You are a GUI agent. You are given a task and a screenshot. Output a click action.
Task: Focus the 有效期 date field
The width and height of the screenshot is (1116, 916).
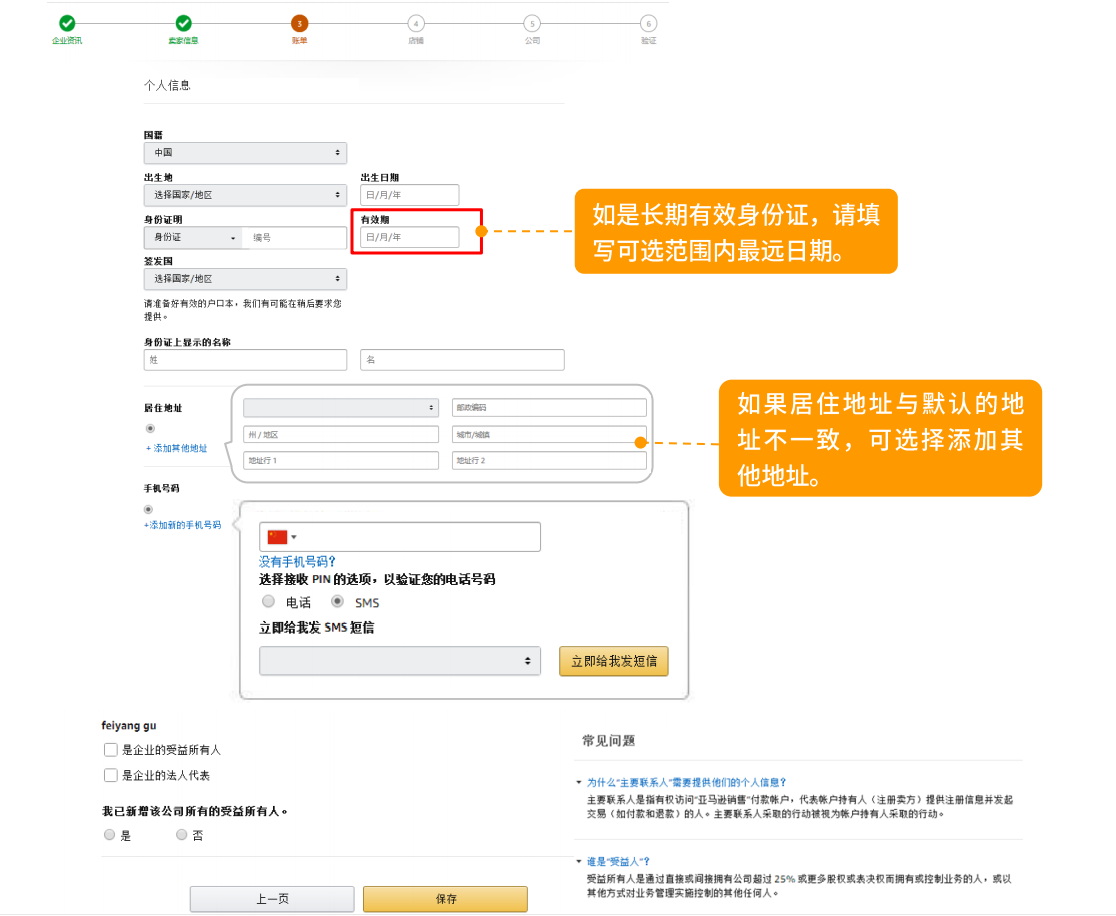point(409,237)
